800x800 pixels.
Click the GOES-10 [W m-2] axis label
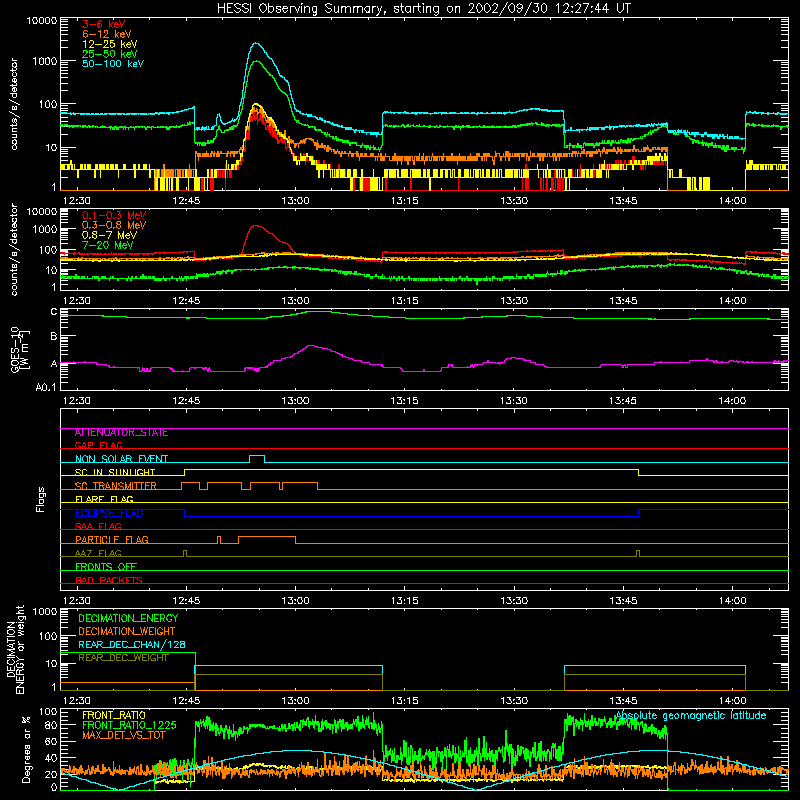click(x=20, y=350)
